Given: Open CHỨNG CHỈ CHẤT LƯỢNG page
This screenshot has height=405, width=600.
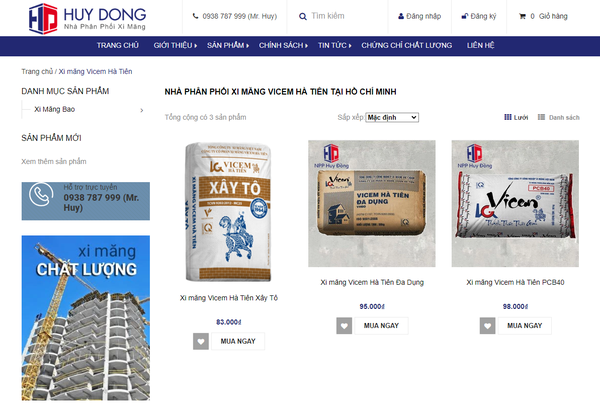Looking at the screenshot, I should (406, 46).
